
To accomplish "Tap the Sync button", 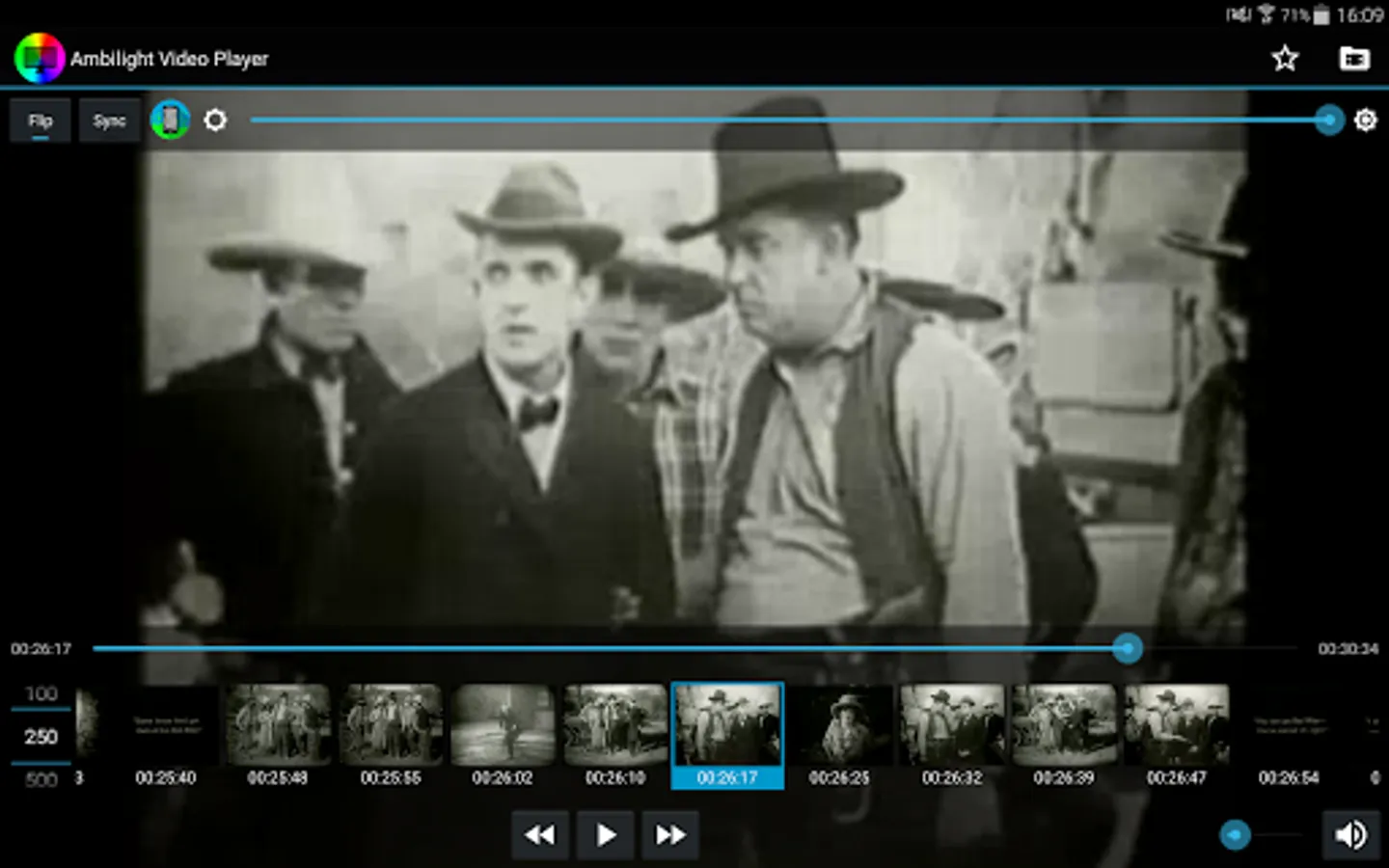I will (x=109, y=121).
